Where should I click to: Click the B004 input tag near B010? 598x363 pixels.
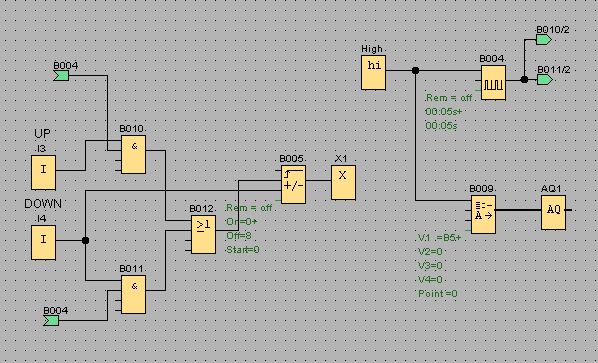[x=61, y=75]
